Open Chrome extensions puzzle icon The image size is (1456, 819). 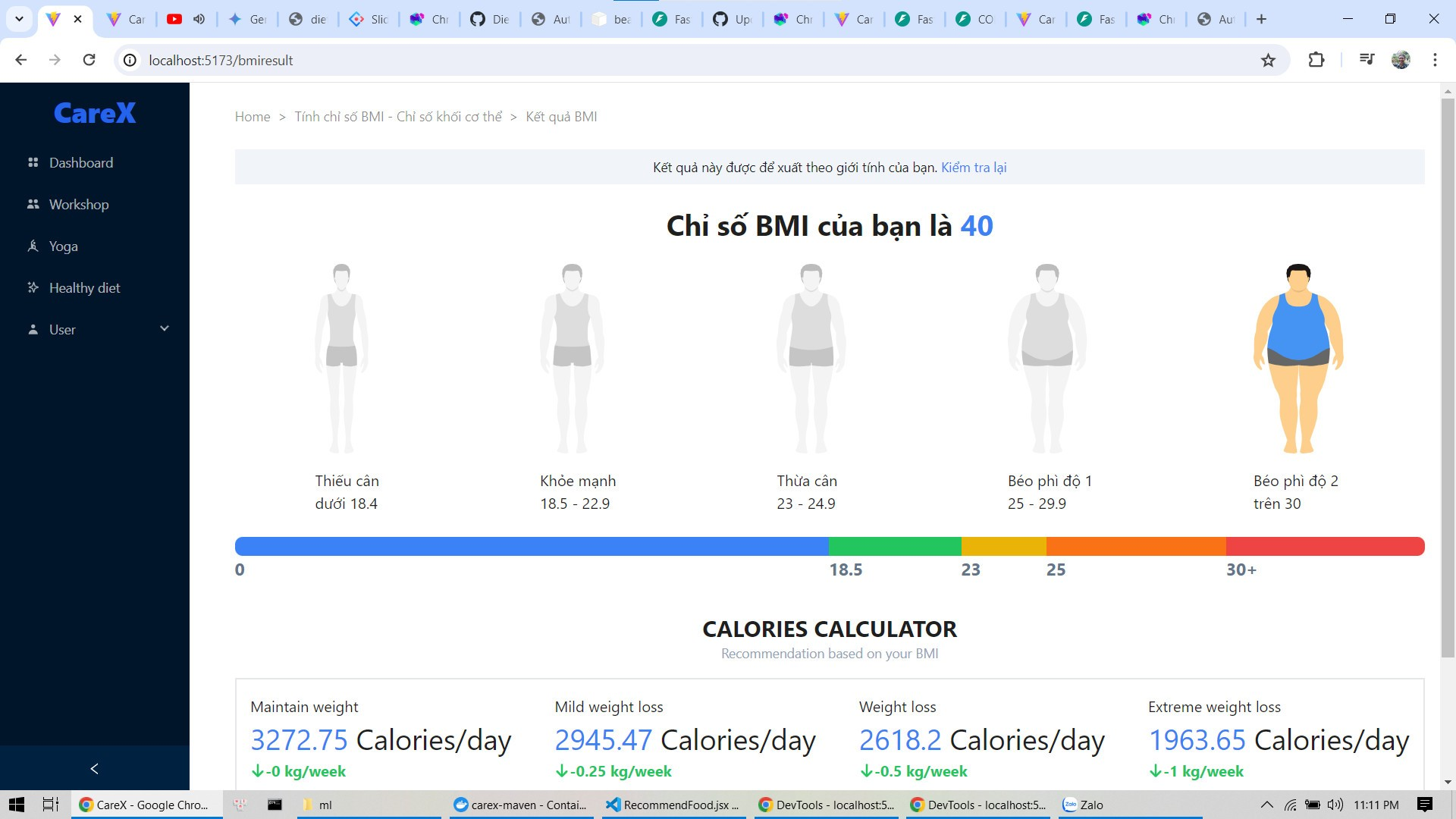point(1316,60)
